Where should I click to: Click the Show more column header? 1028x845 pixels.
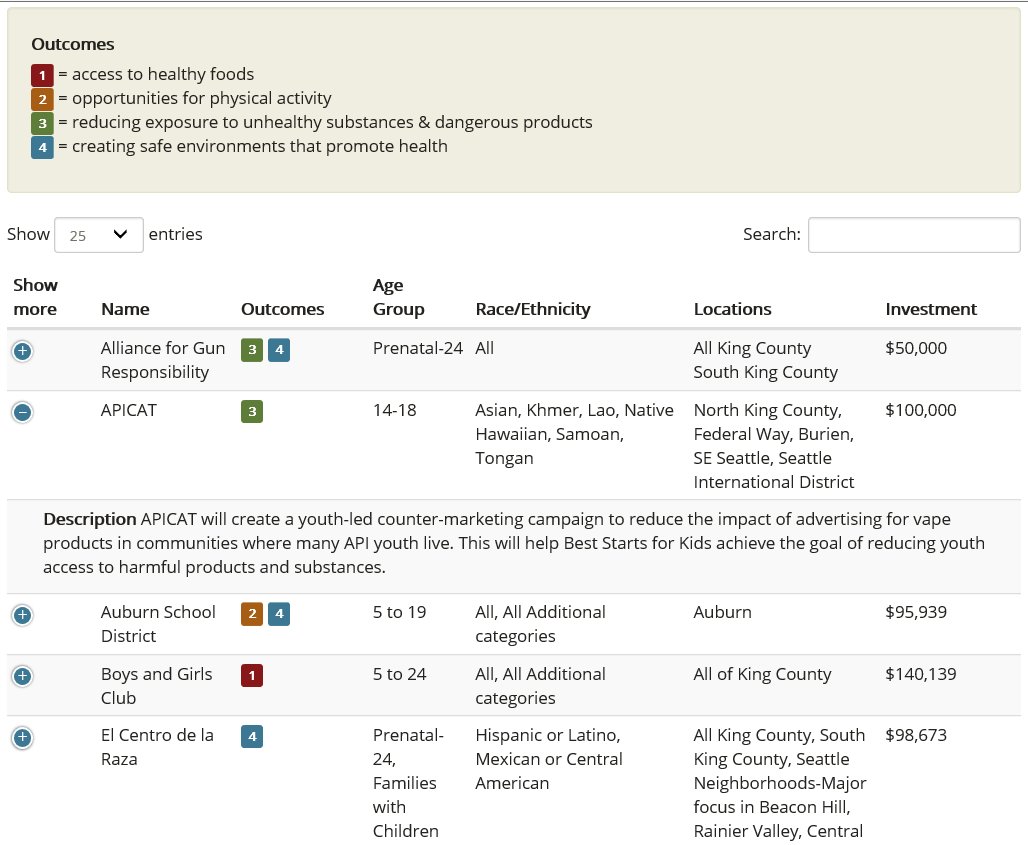tap(35, 297)
